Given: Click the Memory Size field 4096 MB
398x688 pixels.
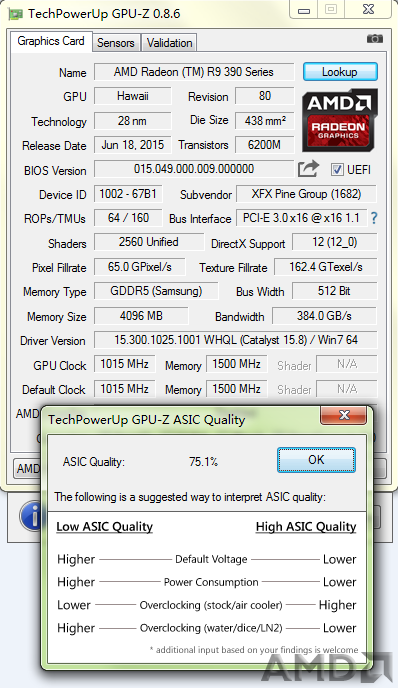Looking at the screenshot, I should point(141,316).
